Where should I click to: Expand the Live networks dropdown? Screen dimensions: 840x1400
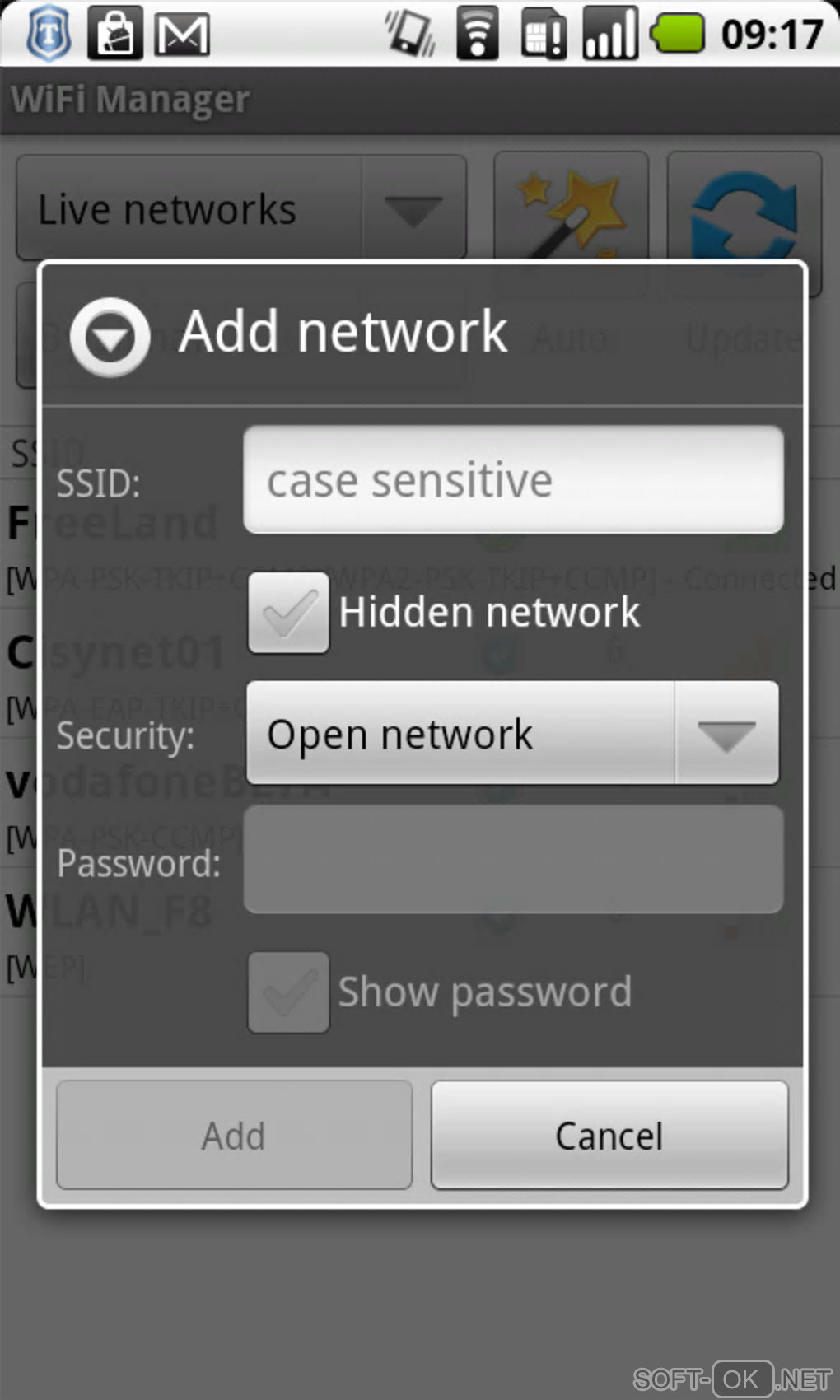pos(242,208)
